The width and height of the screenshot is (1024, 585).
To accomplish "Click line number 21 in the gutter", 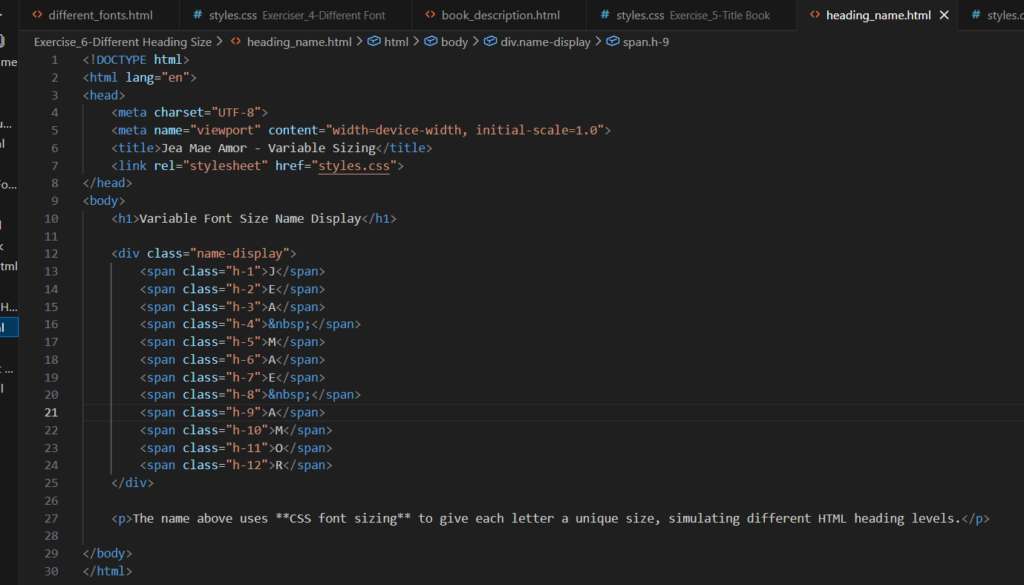I will pos(51,412).
